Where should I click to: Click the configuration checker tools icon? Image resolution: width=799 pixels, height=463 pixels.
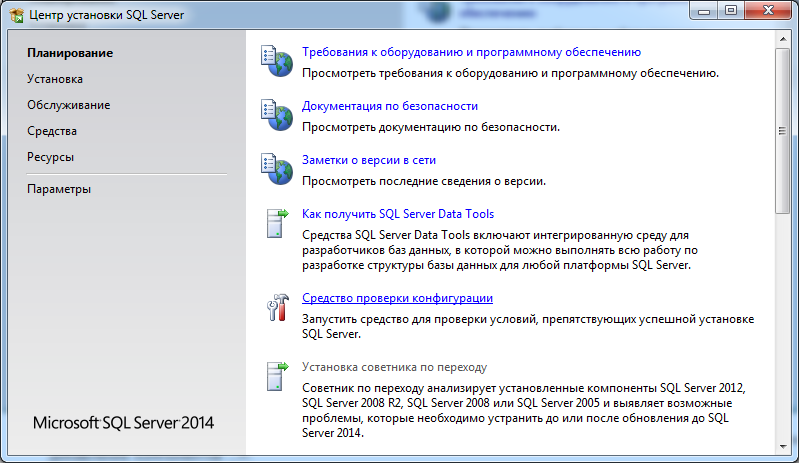[x=276, y=308]
